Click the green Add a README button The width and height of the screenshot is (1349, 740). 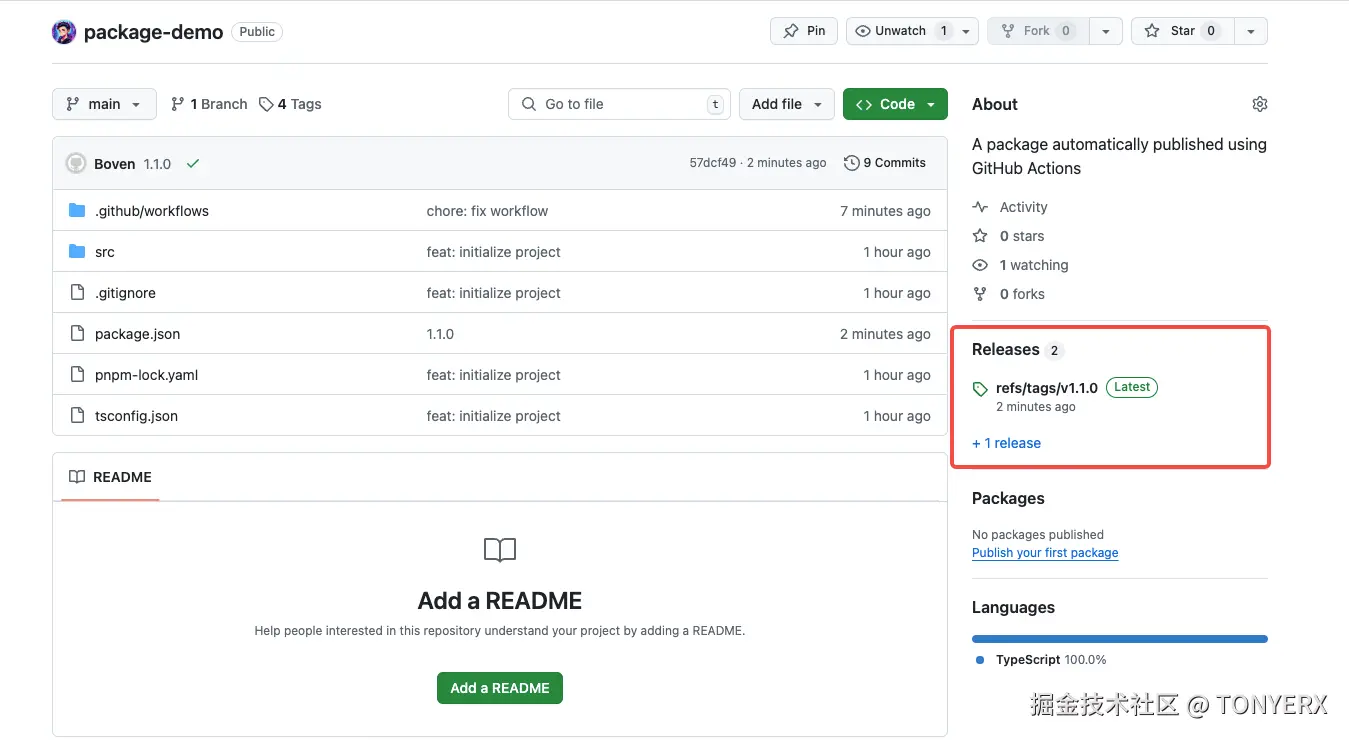[x=500, y=688]
